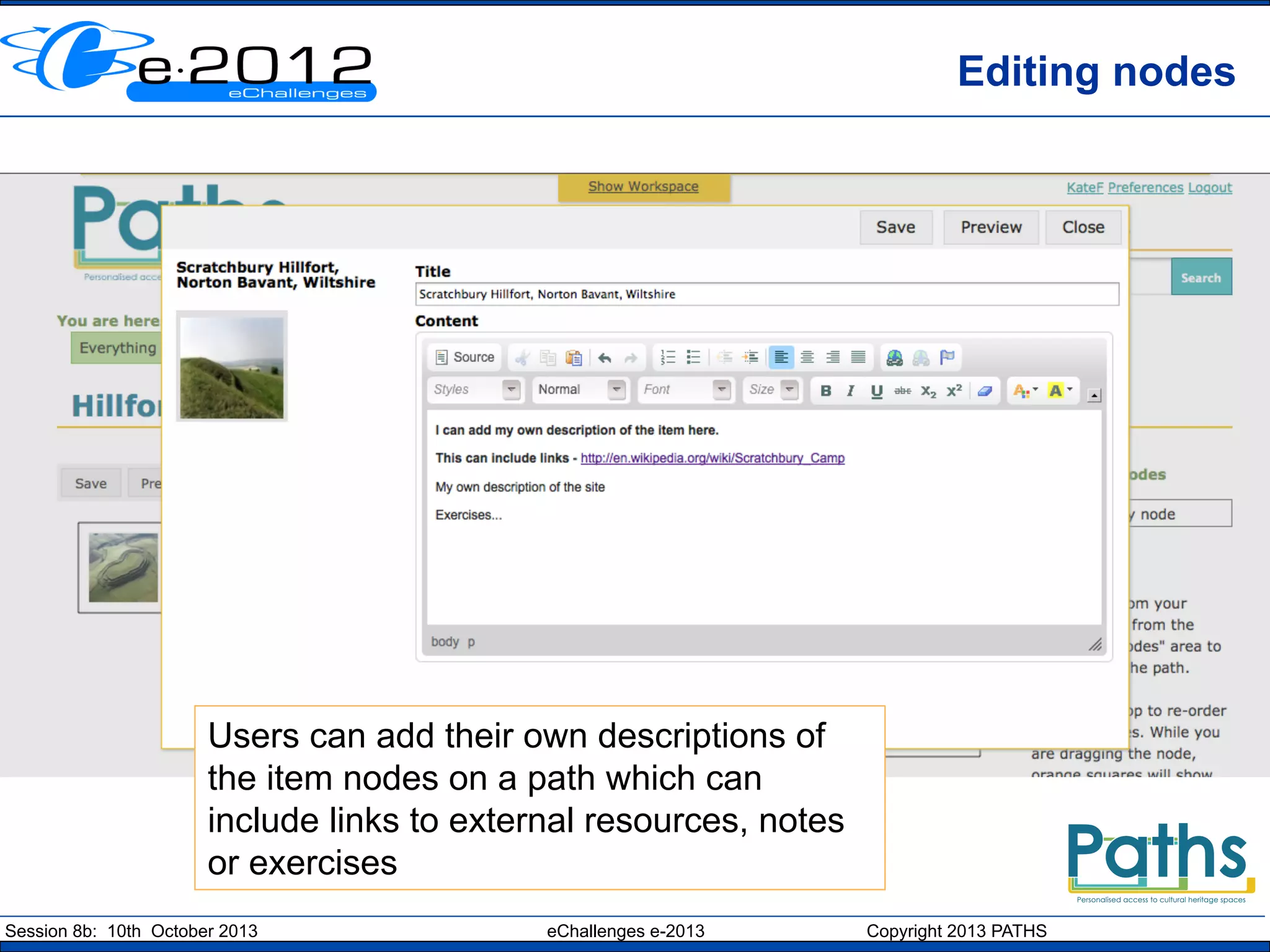Toggle Center alignment
The height and width of the screenshot is (952, 1270).
point(807,357)
